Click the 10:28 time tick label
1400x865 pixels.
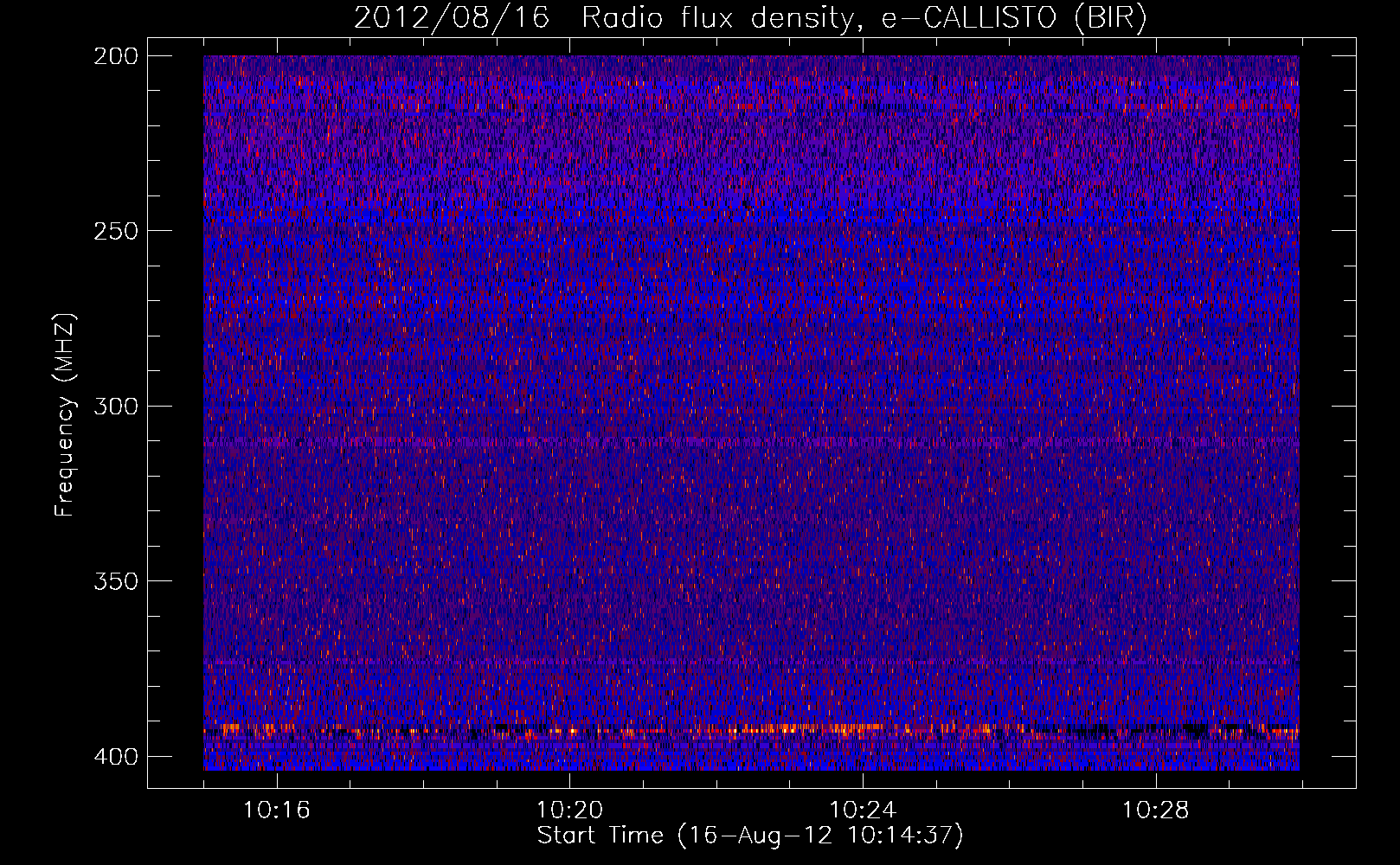pos(1156,811)
